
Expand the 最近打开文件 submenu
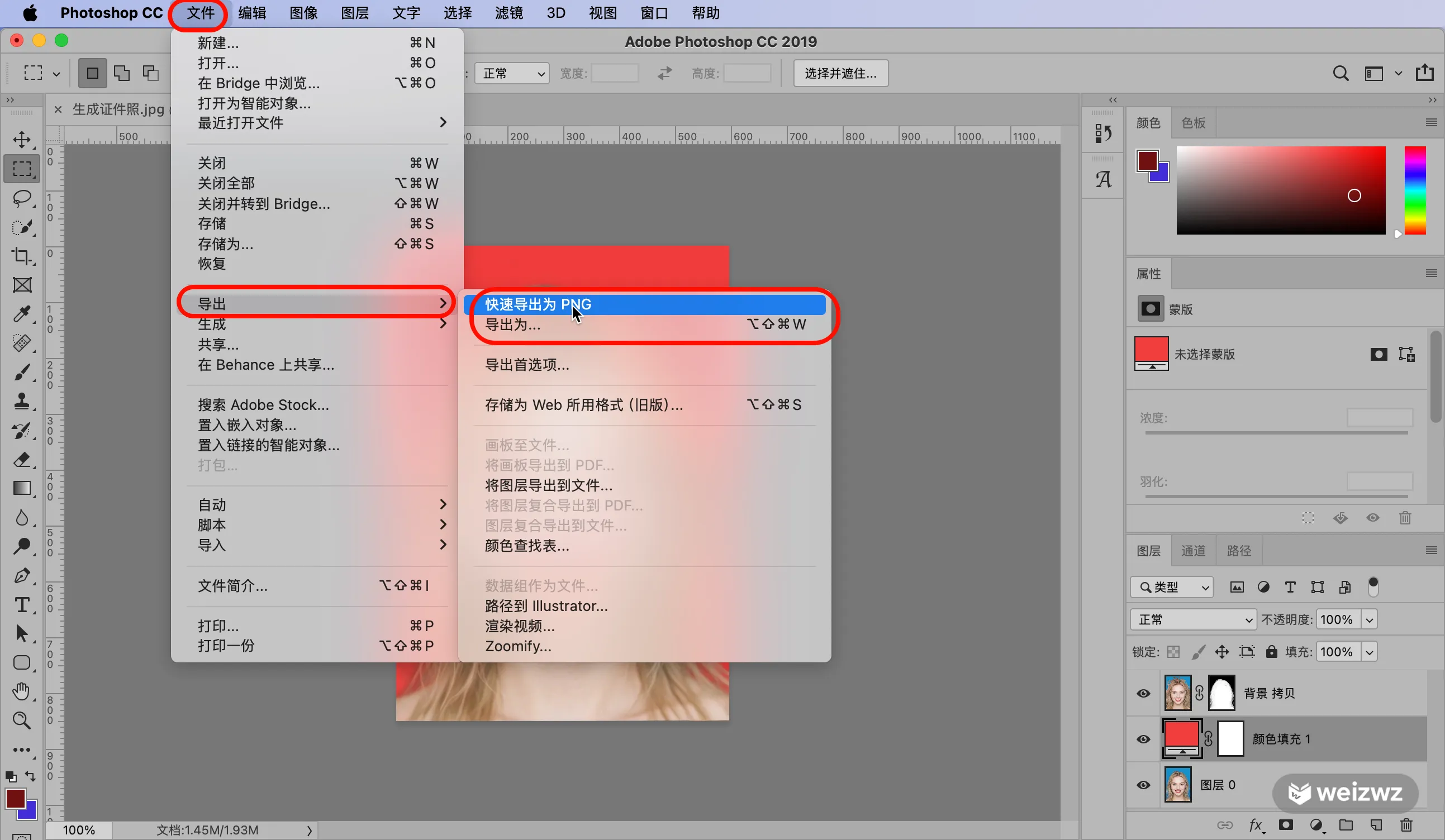coord(317,123)
